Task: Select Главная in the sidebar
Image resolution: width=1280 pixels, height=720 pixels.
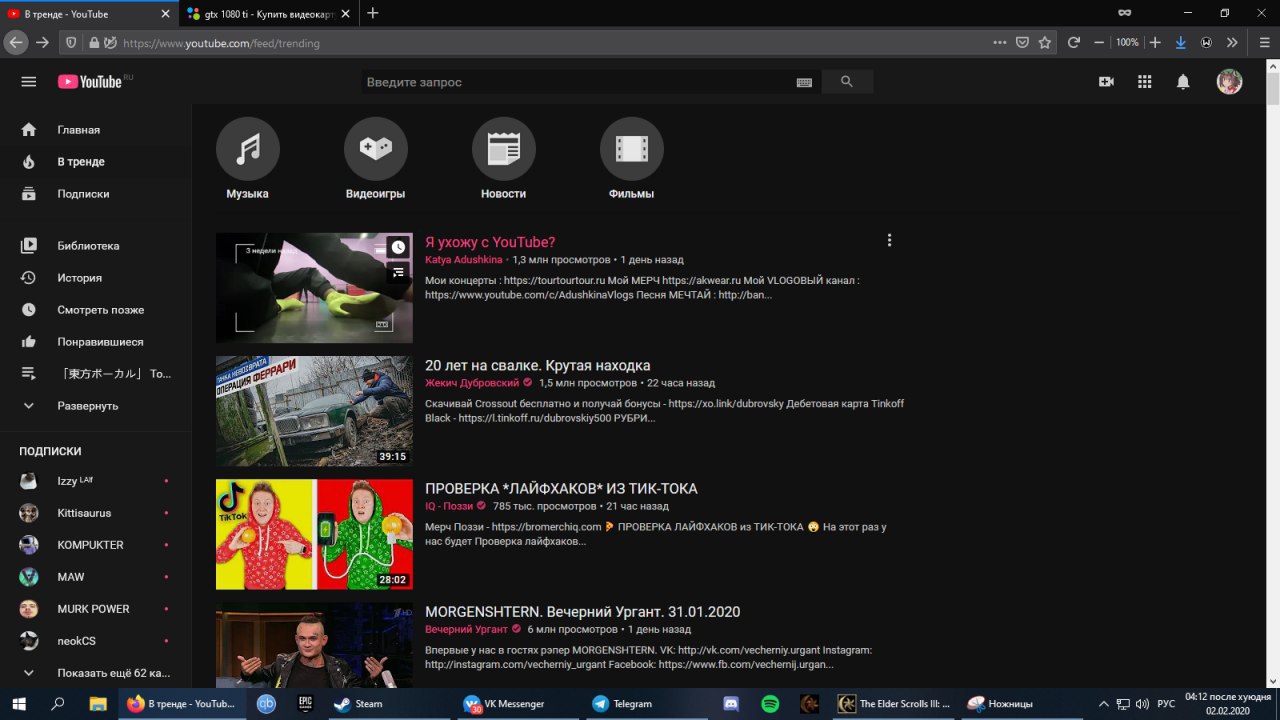Action: click(x=96, y=130)
